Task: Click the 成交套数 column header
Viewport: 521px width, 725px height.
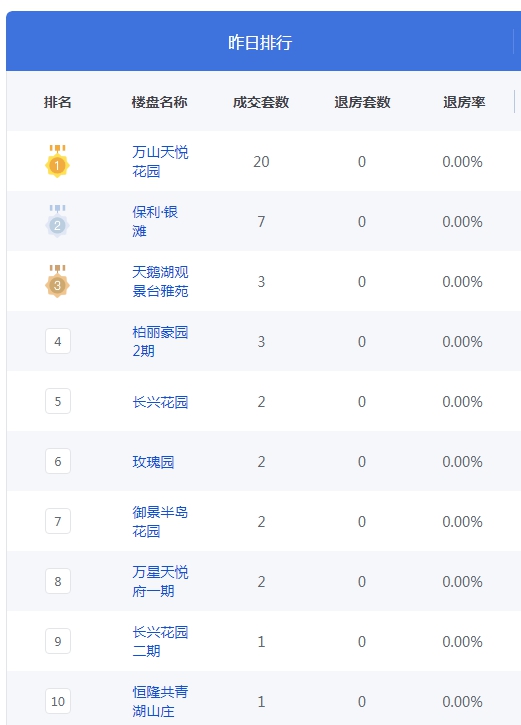Action: (261, 102)
